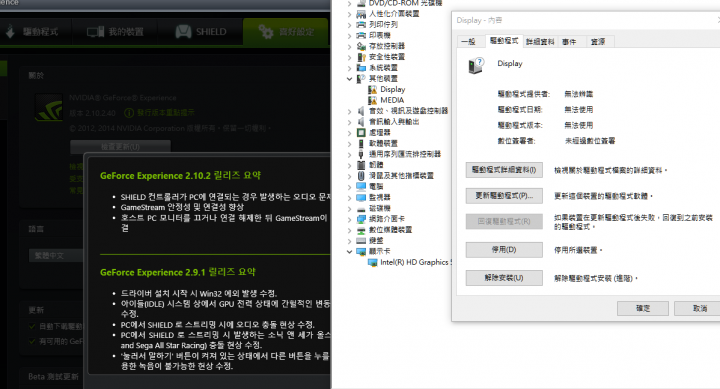Click the NVIDIA GeForce Experience logo

[49, 107]
